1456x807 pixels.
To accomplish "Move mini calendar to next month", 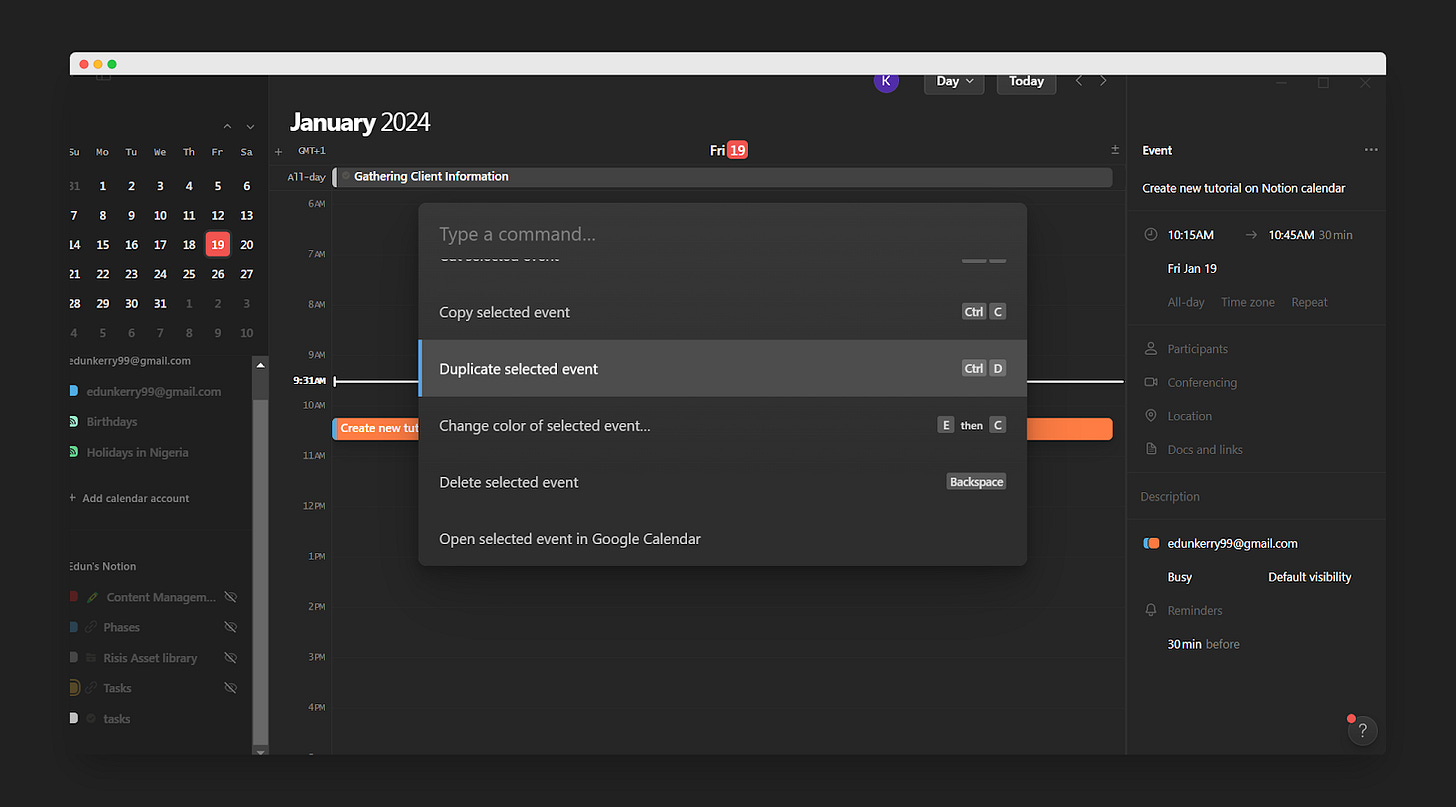I will coord(250,126).
